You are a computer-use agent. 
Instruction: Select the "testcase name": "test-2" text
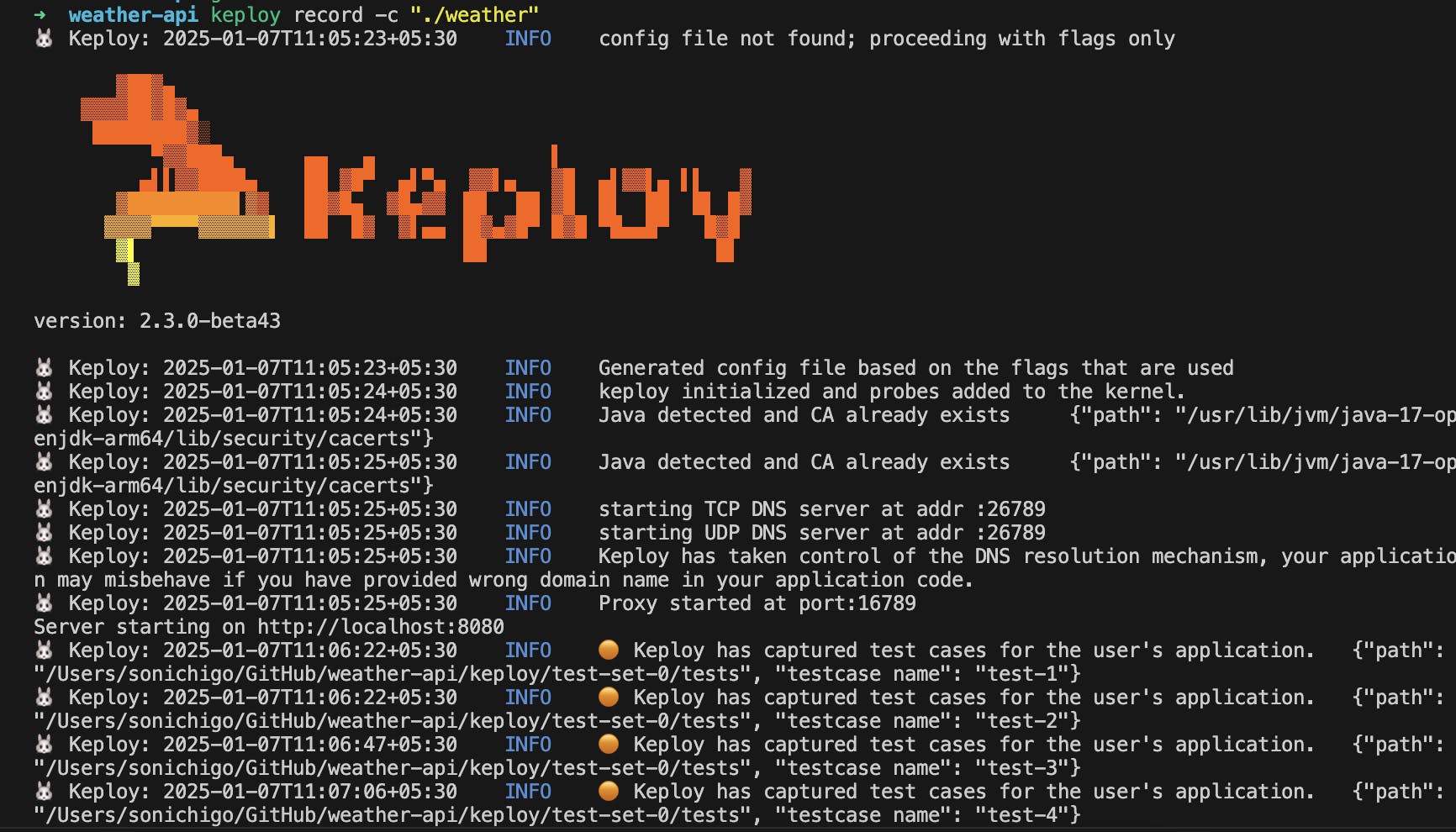[x=922, y=721]
